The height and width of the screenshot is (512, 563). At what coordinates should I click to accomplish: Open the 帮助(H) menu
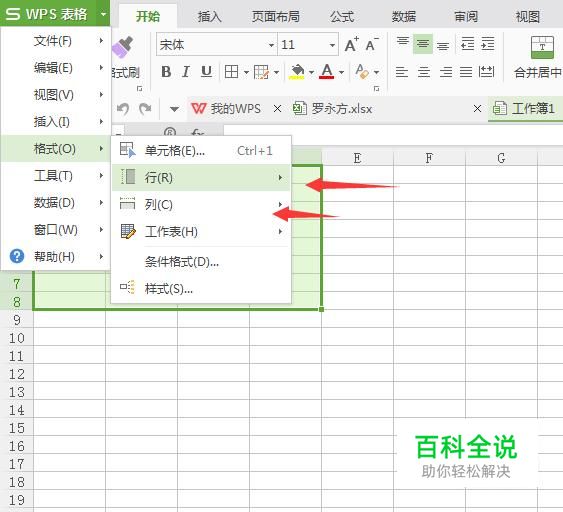coord(55,257)
